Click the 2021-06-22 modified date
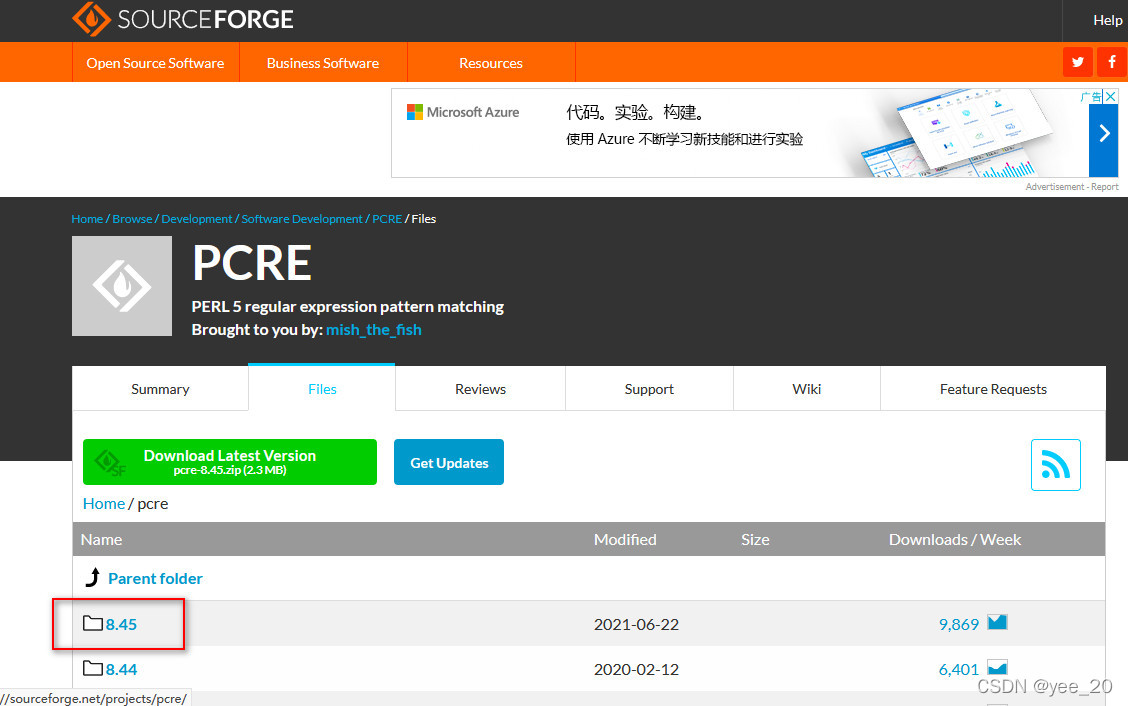Image resolution: width=1128 pixels, height=706 pixels. point(636,624)
